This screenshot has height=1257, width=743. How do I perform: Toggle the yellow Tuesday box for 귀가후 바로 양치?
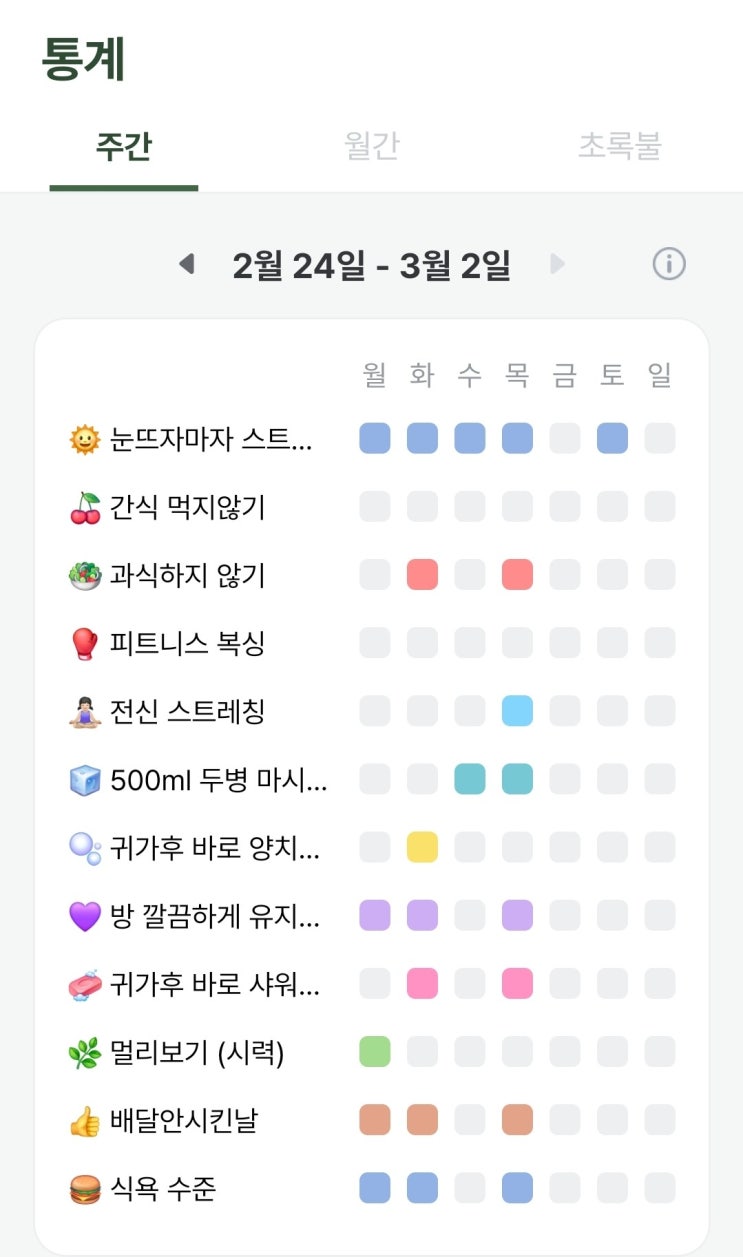(422, 848)
